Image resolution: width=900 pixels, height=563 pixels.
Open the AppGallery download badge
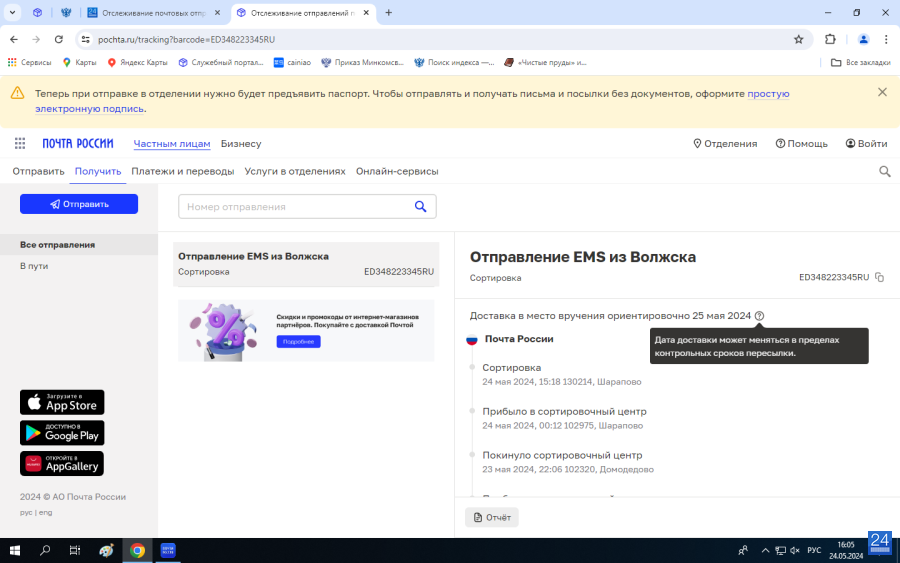pos(62,463)
